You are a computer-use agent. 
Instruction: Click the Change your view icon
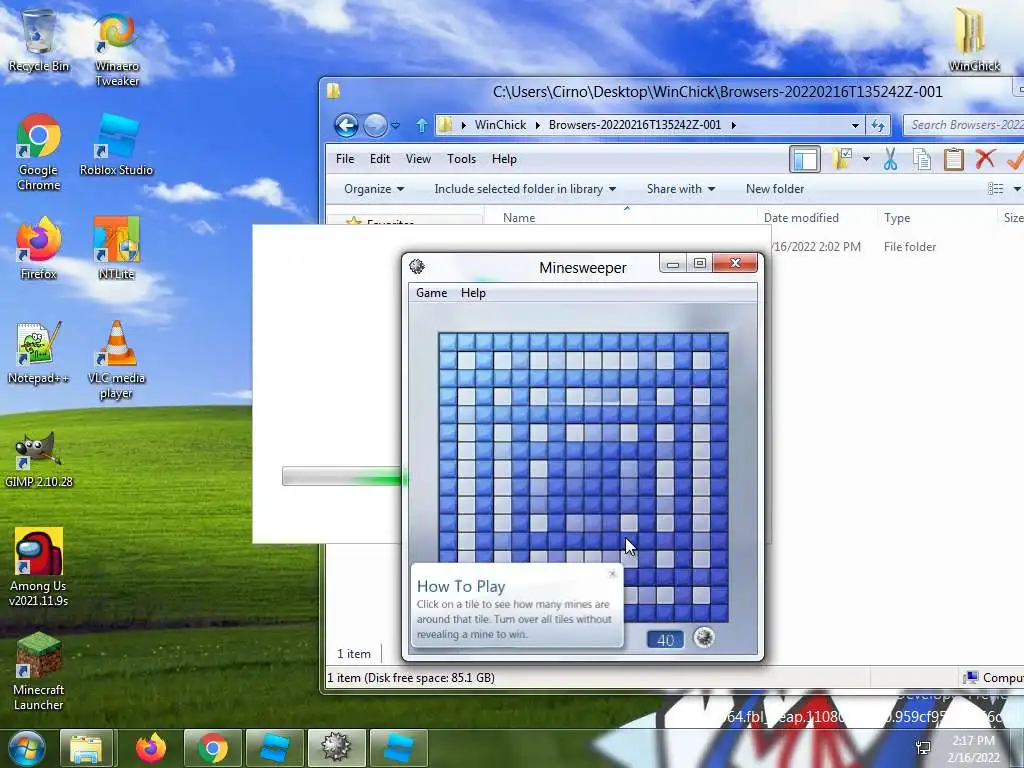pos(996,189)
